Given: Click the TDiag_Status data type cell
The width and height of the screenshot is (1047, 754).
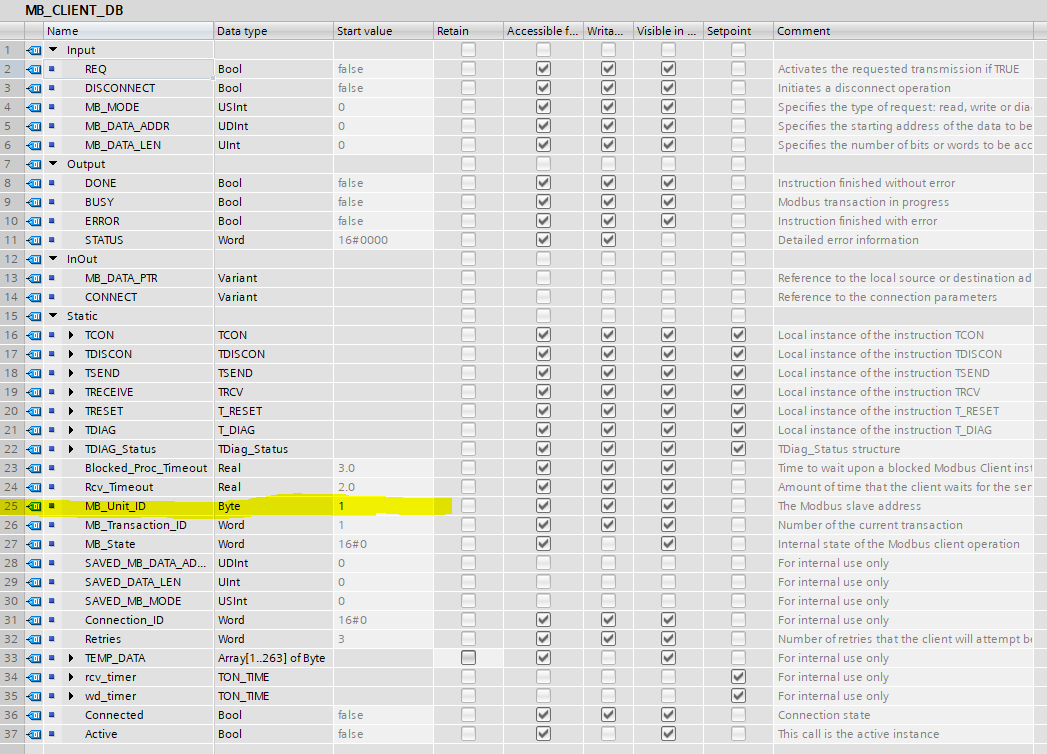Looking at the screenshot, I should pyautogui.click(x=274, y=449).
